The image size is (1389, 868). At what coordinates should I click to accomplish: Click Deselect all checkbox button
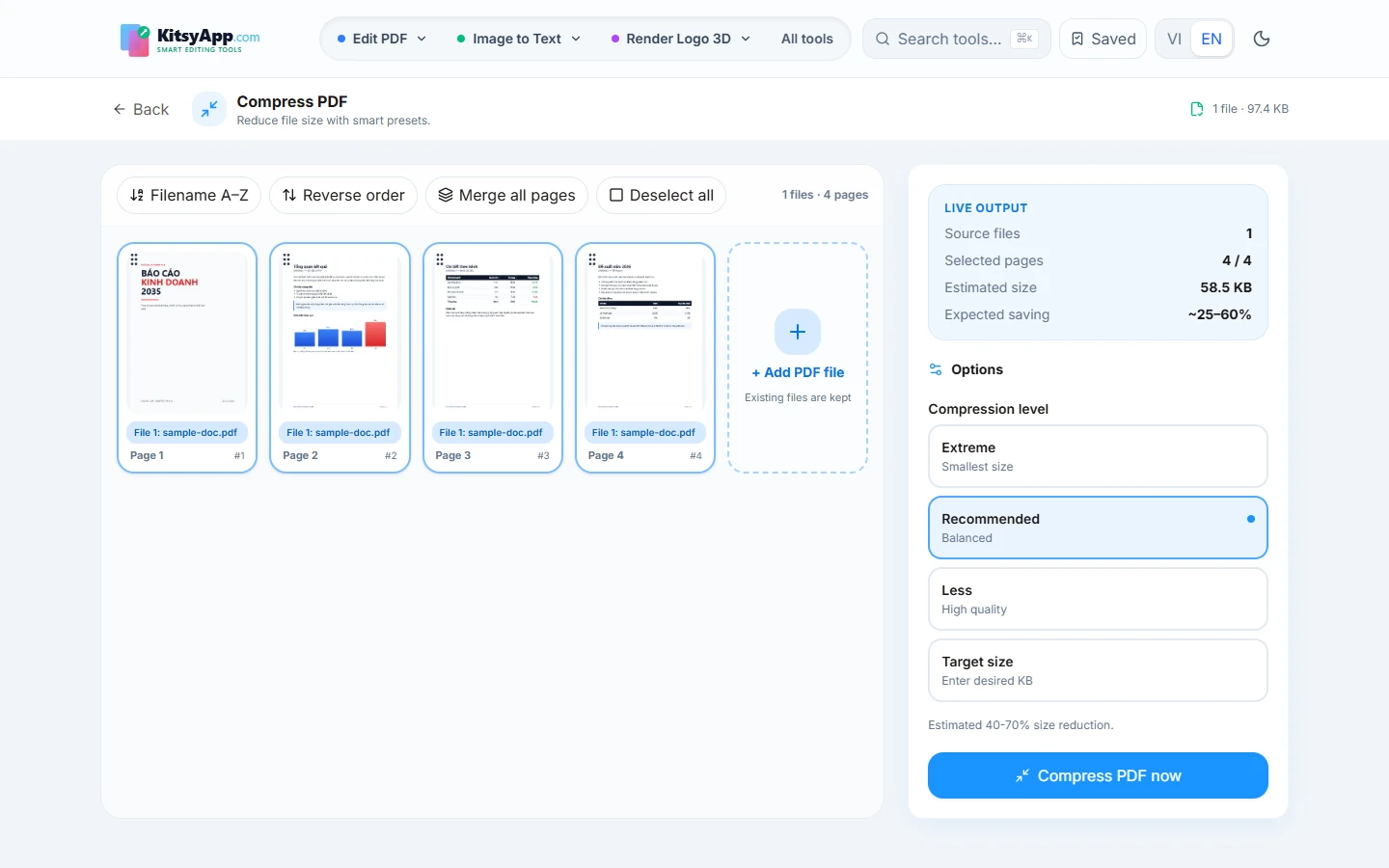[x=662, y=195]
